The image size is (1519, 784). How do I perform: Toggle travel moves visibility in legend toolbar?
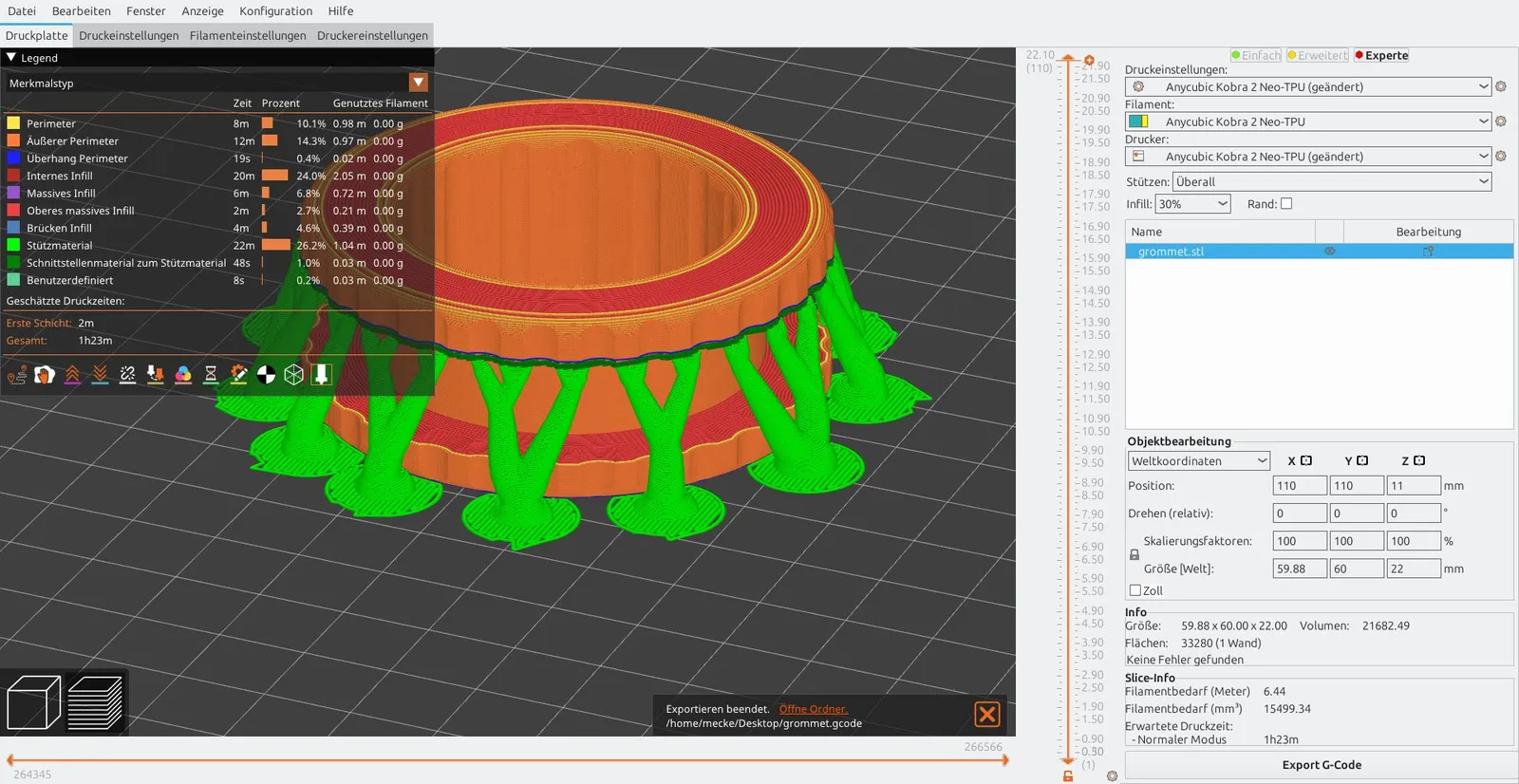coord(17,375)
